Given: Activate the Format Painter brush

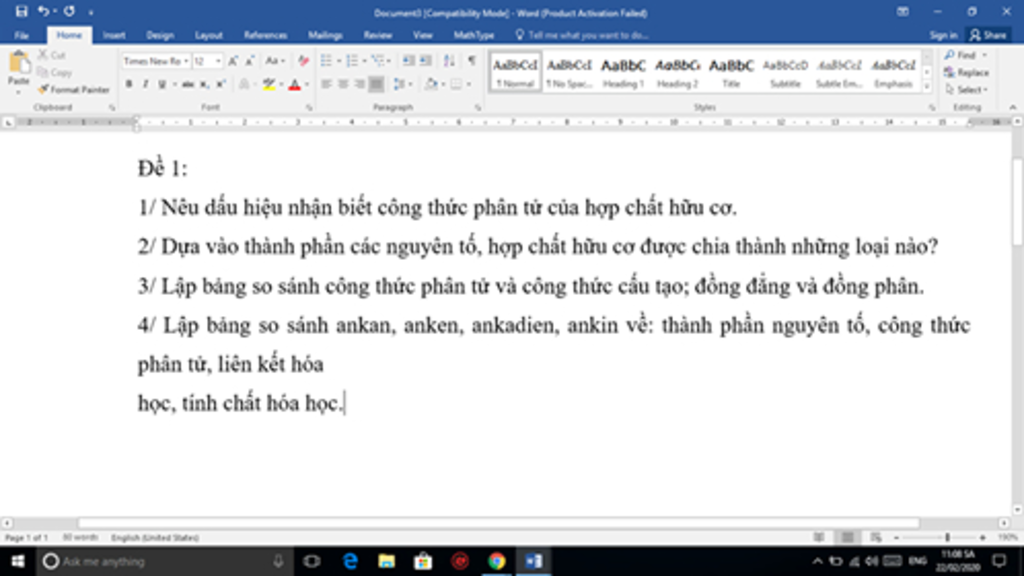Looking at the screenshot, I should (x=74, y=89).
